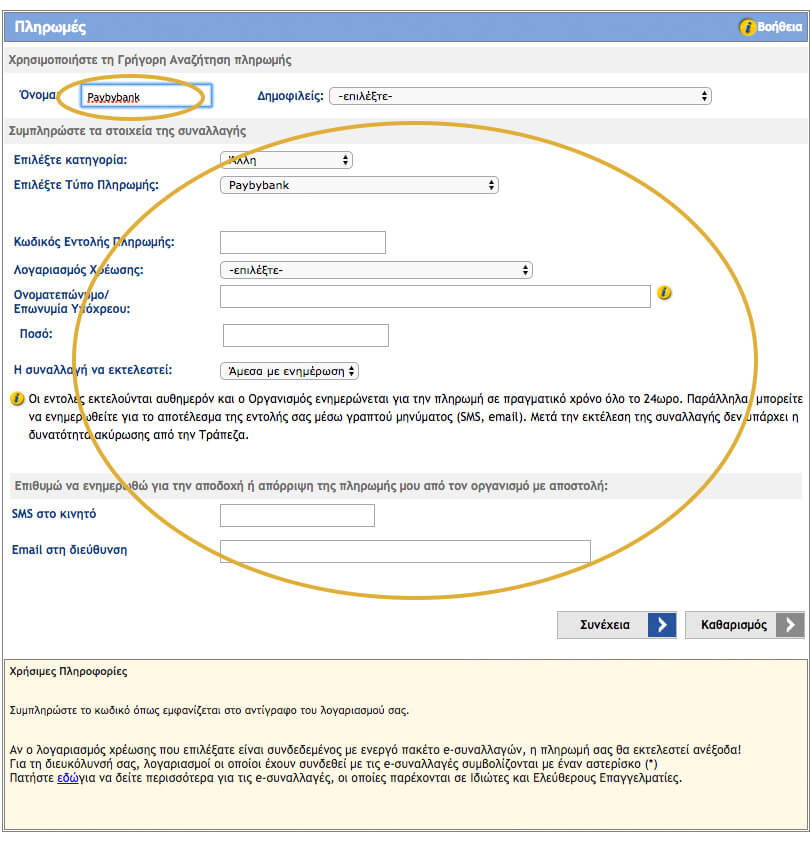Viewport: 810px width, 846px height.
Task: Click blue arrow on the Συνέχεια button
Action: click(x=661, y=625)
